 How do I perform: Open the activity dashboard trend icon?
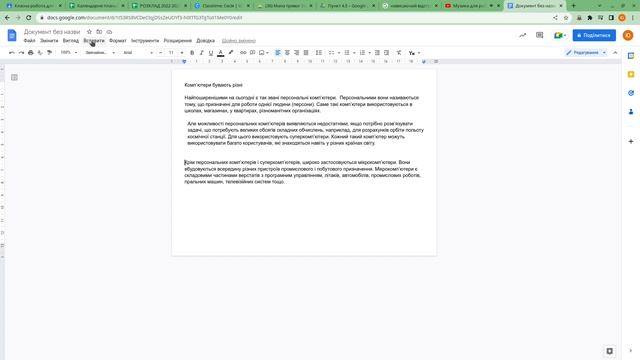522,36
